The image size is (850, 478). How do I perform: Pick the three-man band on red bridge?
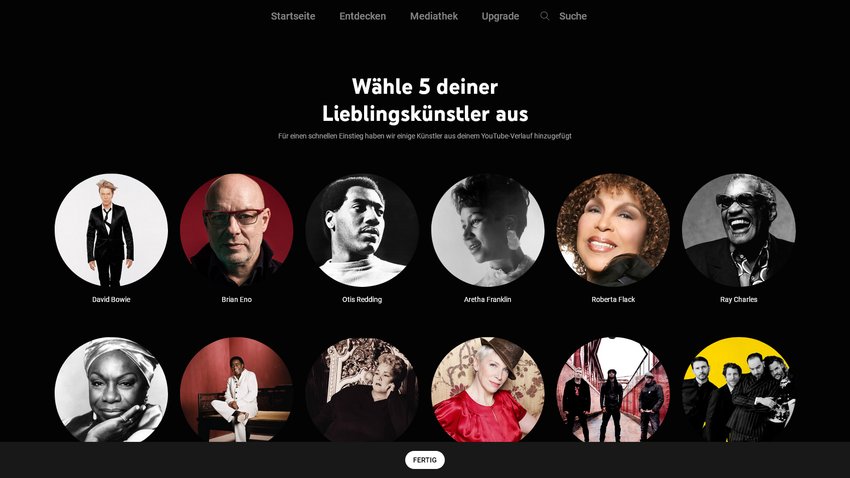tap(613, 390)
